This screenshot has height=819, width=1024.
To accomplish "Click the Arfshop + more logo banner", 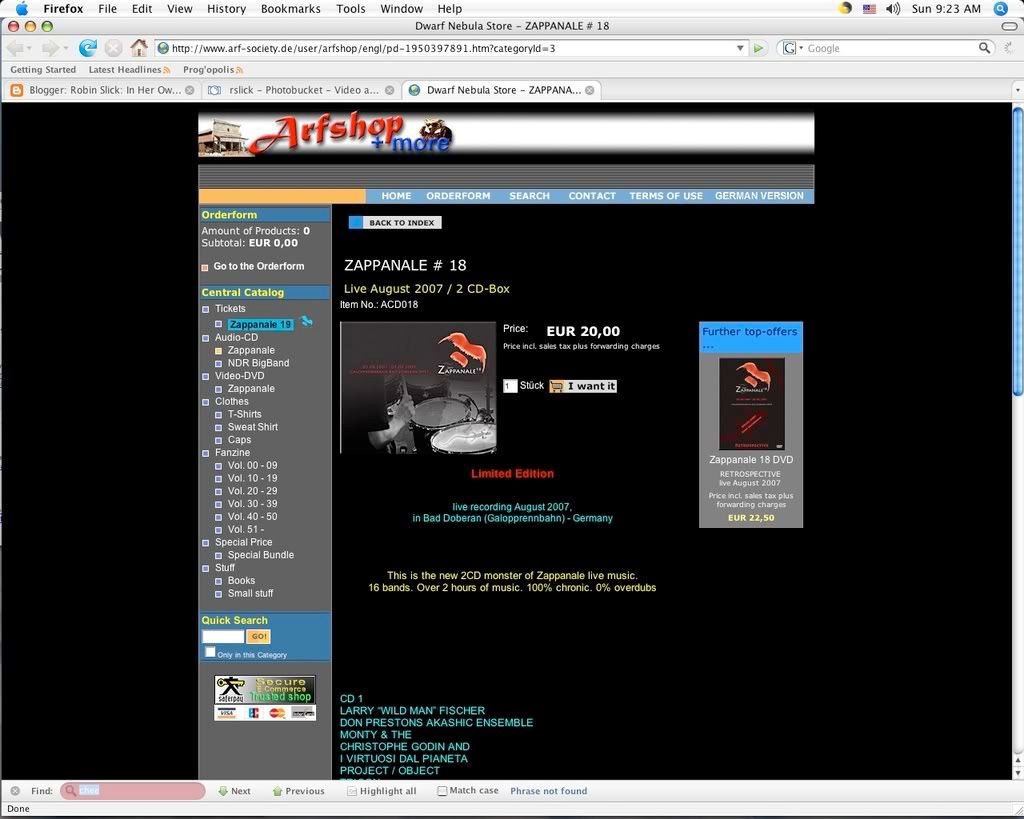I will click(506, 134).
